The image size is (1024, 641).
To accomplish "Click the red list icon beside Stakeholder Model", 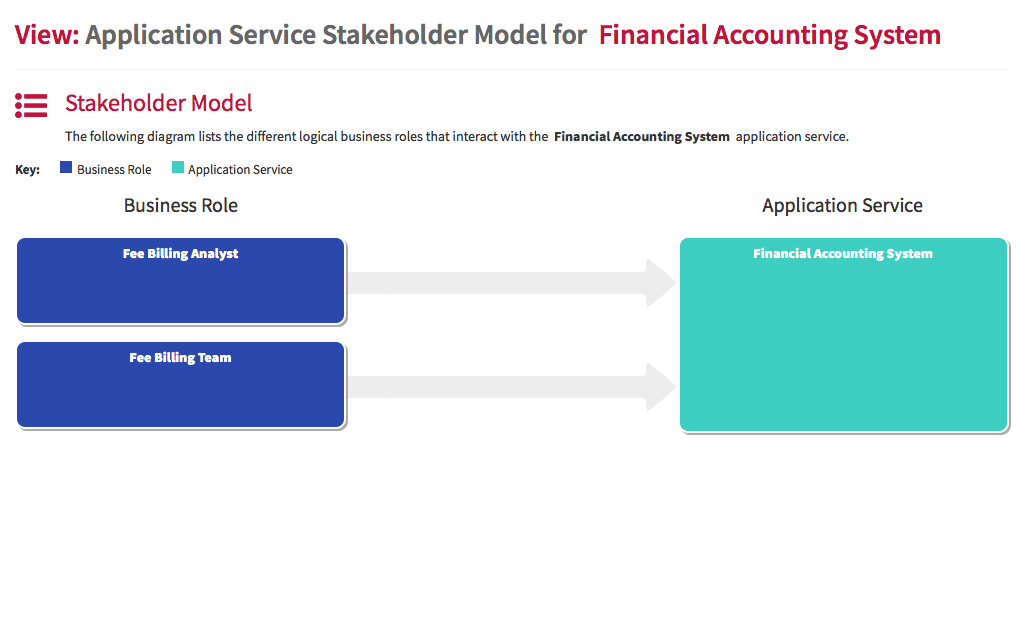I will [x=31, y=105].
